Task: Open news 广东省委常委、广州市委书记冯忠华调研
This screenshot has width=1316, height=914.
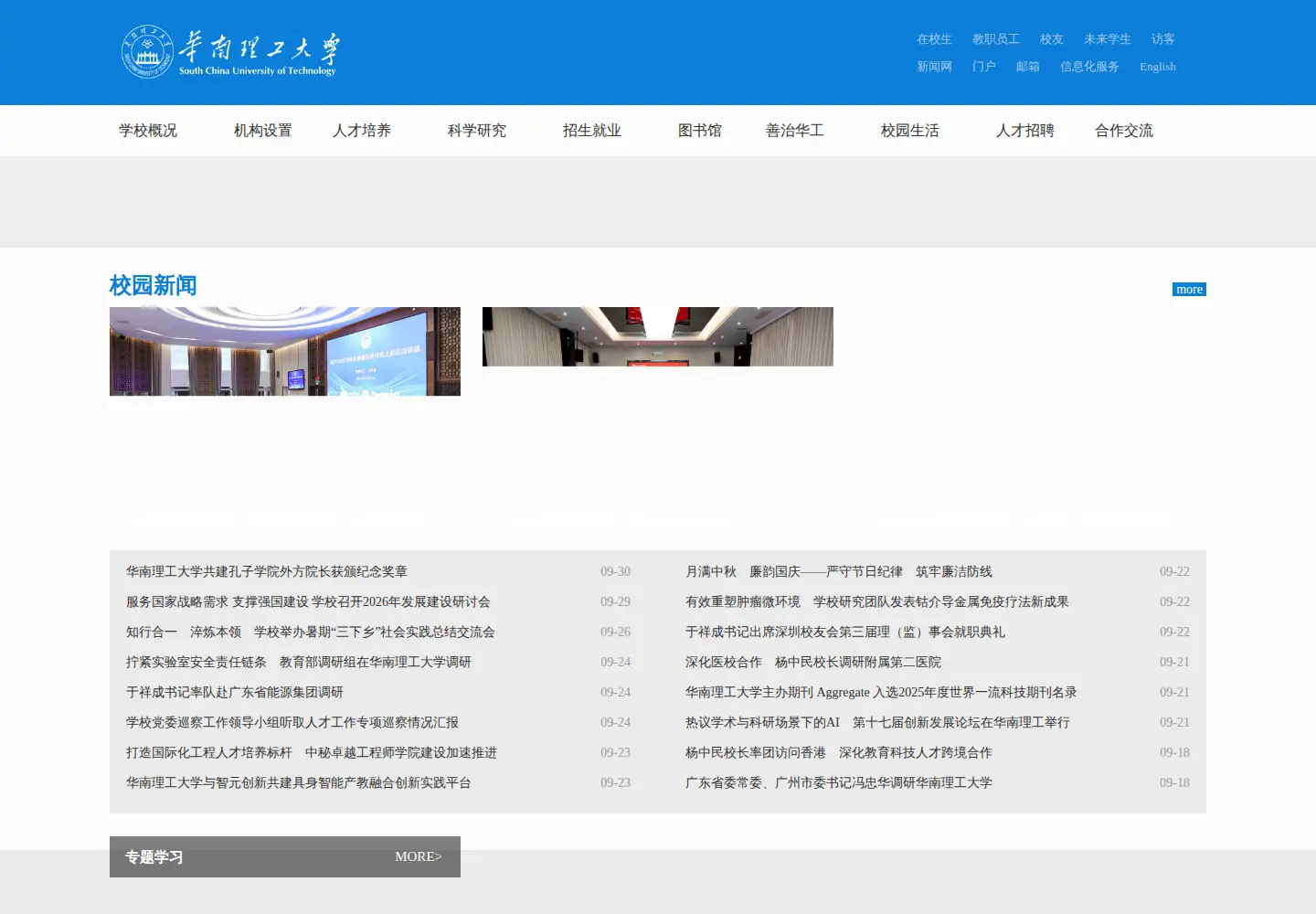Action: click(839, 782)
